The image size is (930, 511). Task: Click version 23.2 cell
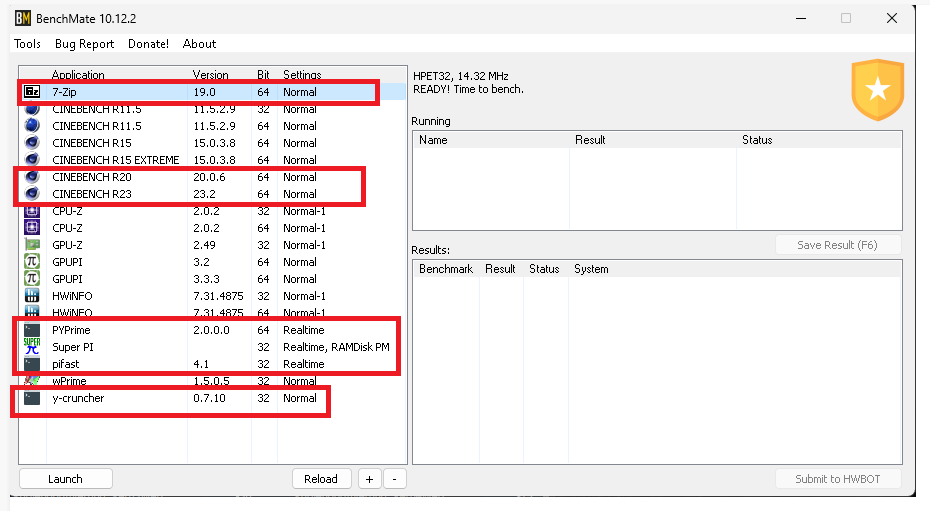click(x=204, y=194)
